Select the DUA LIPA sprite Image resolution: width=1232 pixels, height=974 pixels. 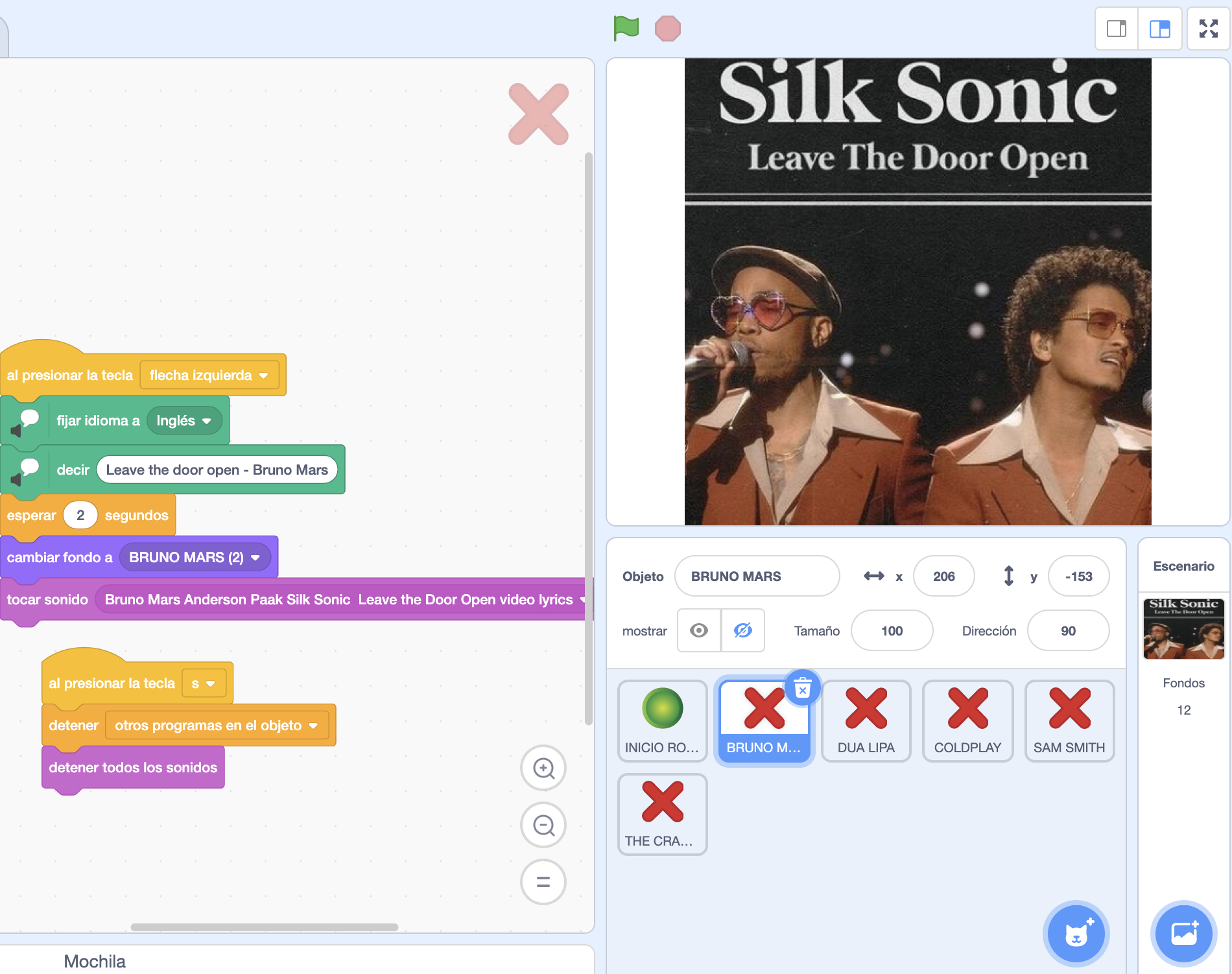coord(866,721)
